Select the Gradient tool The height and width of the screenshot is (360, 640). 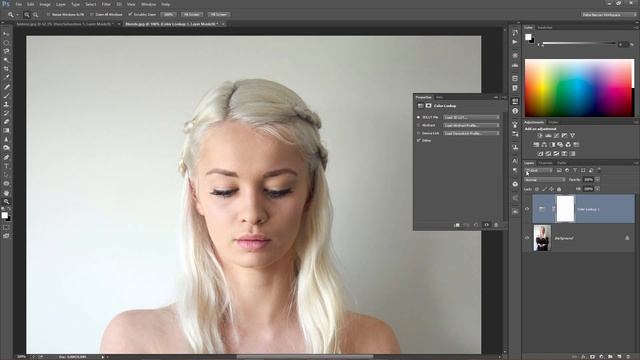coord(6,131)
